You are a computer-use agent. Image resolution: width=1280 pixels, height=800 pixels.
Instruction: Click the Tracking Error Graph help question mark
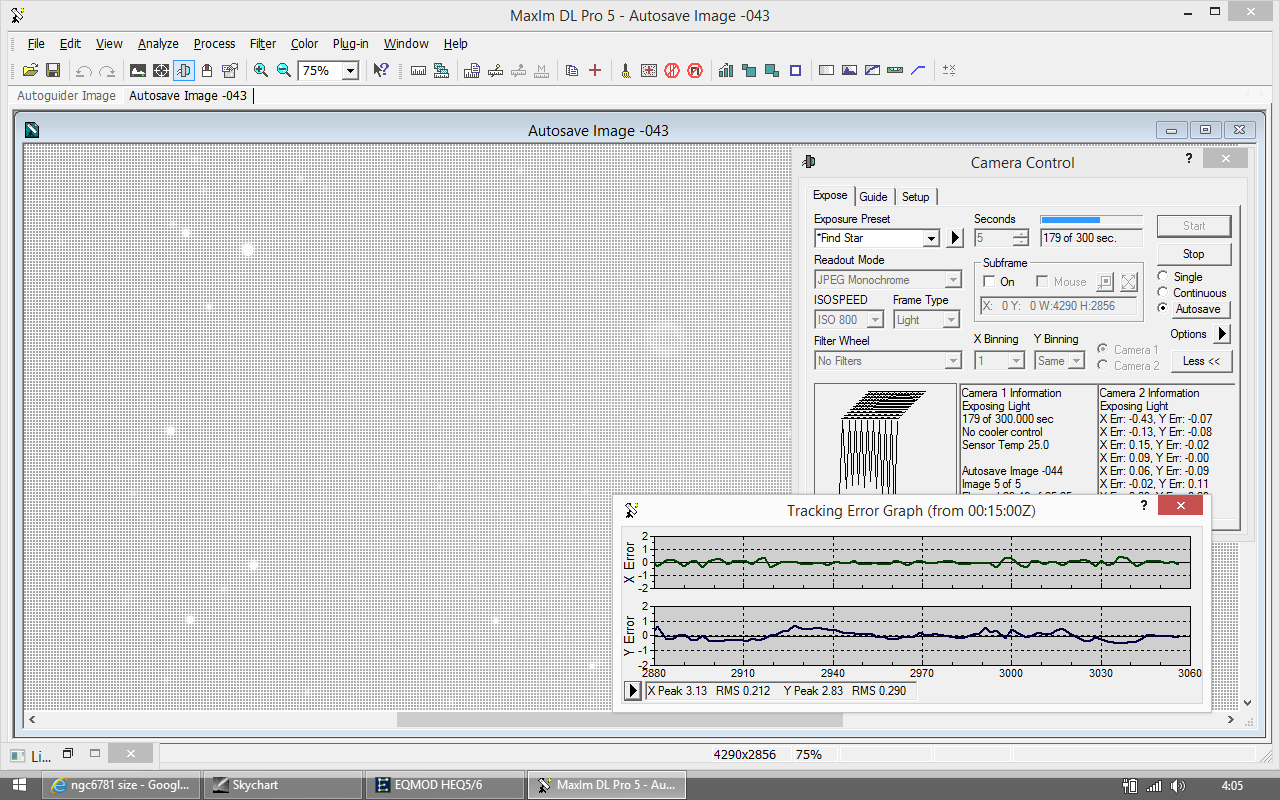click(1144, 506)
